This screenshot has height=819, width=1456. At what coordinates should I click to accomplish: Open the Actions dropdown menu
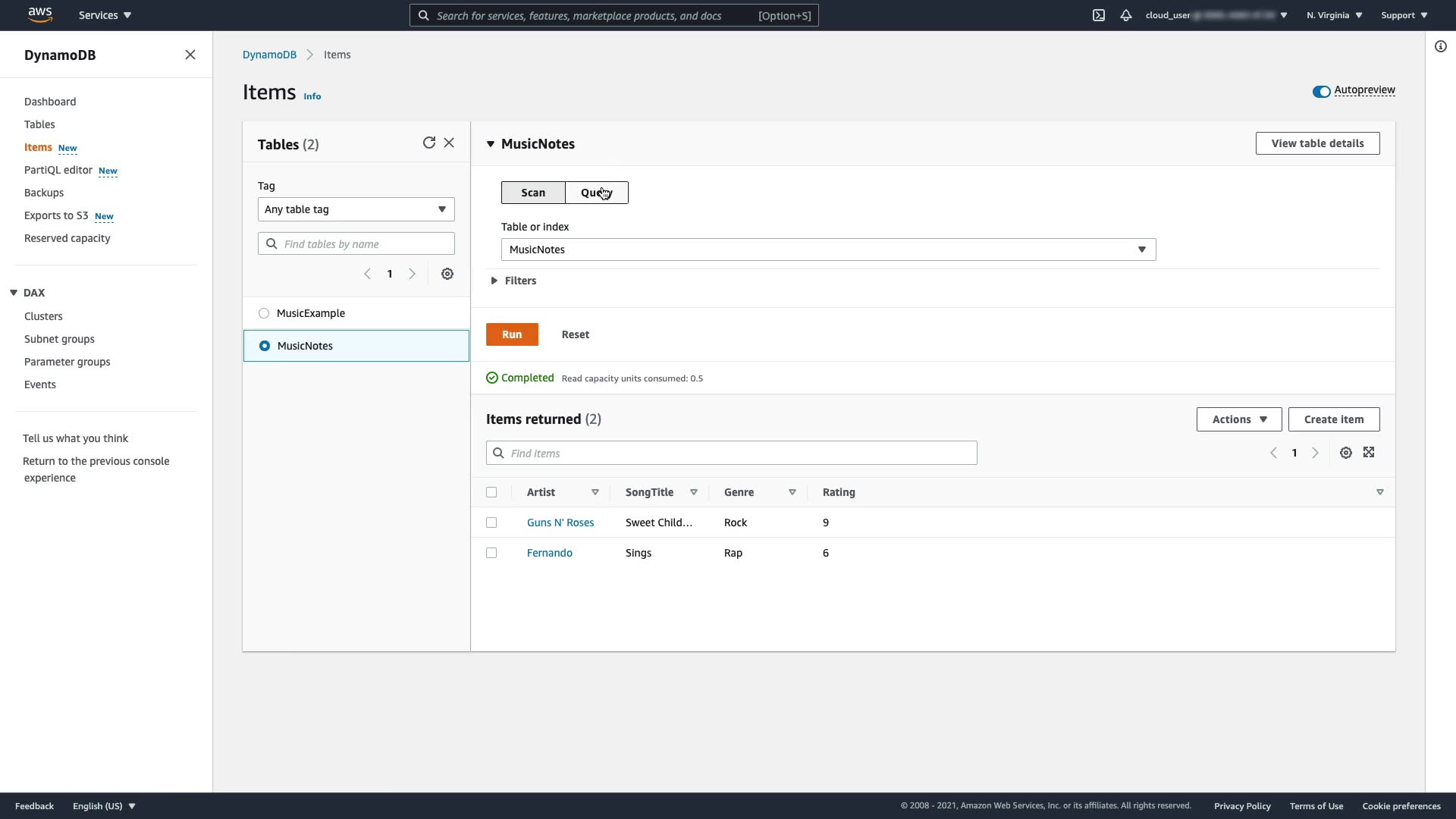pos(1238,419)
